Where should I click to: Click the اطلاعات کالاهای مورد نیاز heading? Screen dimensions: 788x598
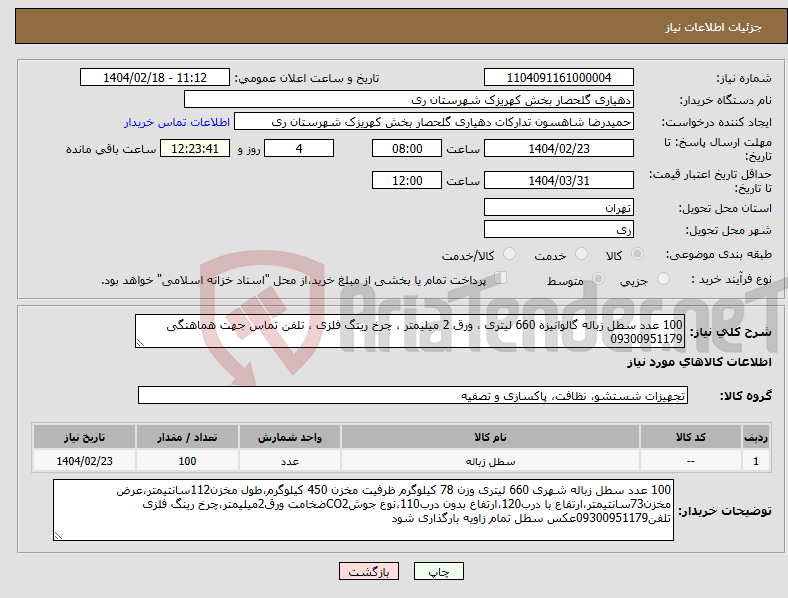click(699, 362)
